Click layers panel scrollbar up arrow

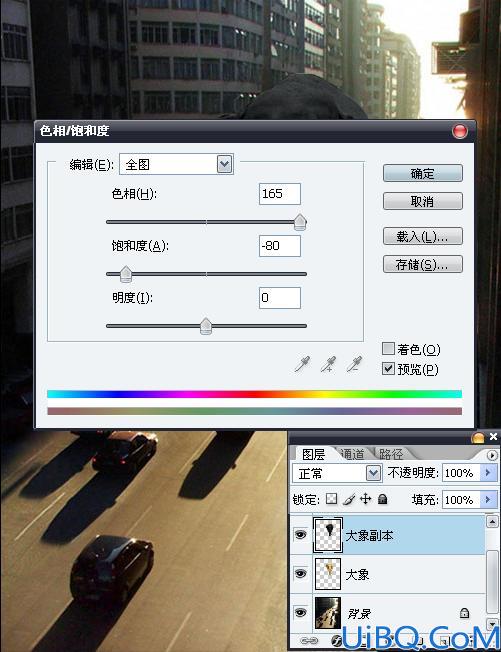tap(492, 522)
